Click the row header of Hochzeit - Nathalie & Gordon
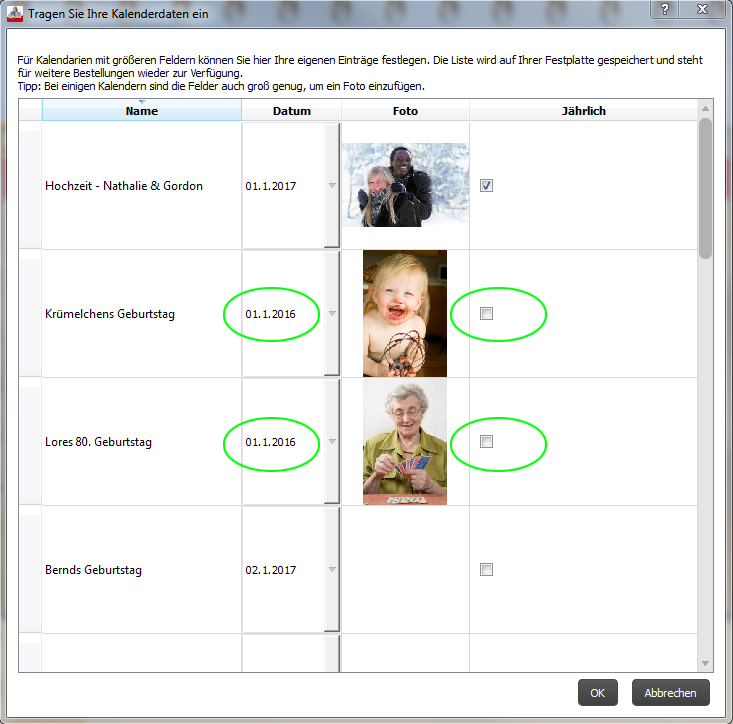The width and height of the screenshot is (733, 724). pos(30,186)
